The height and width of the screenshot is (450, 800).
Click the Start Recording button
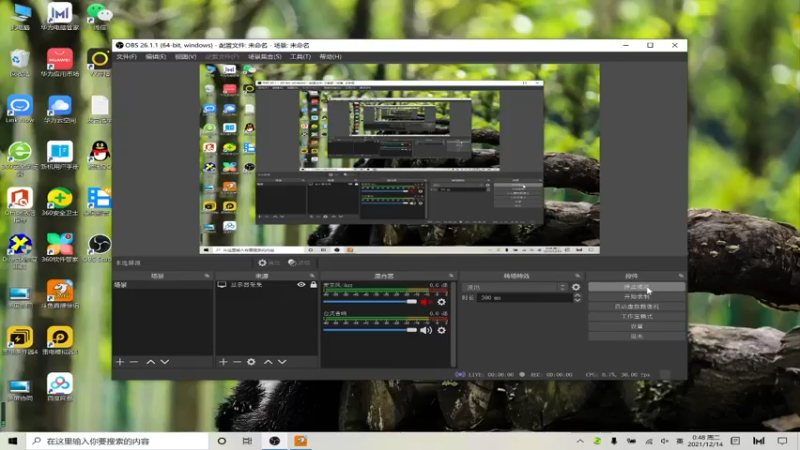point(636,297)
